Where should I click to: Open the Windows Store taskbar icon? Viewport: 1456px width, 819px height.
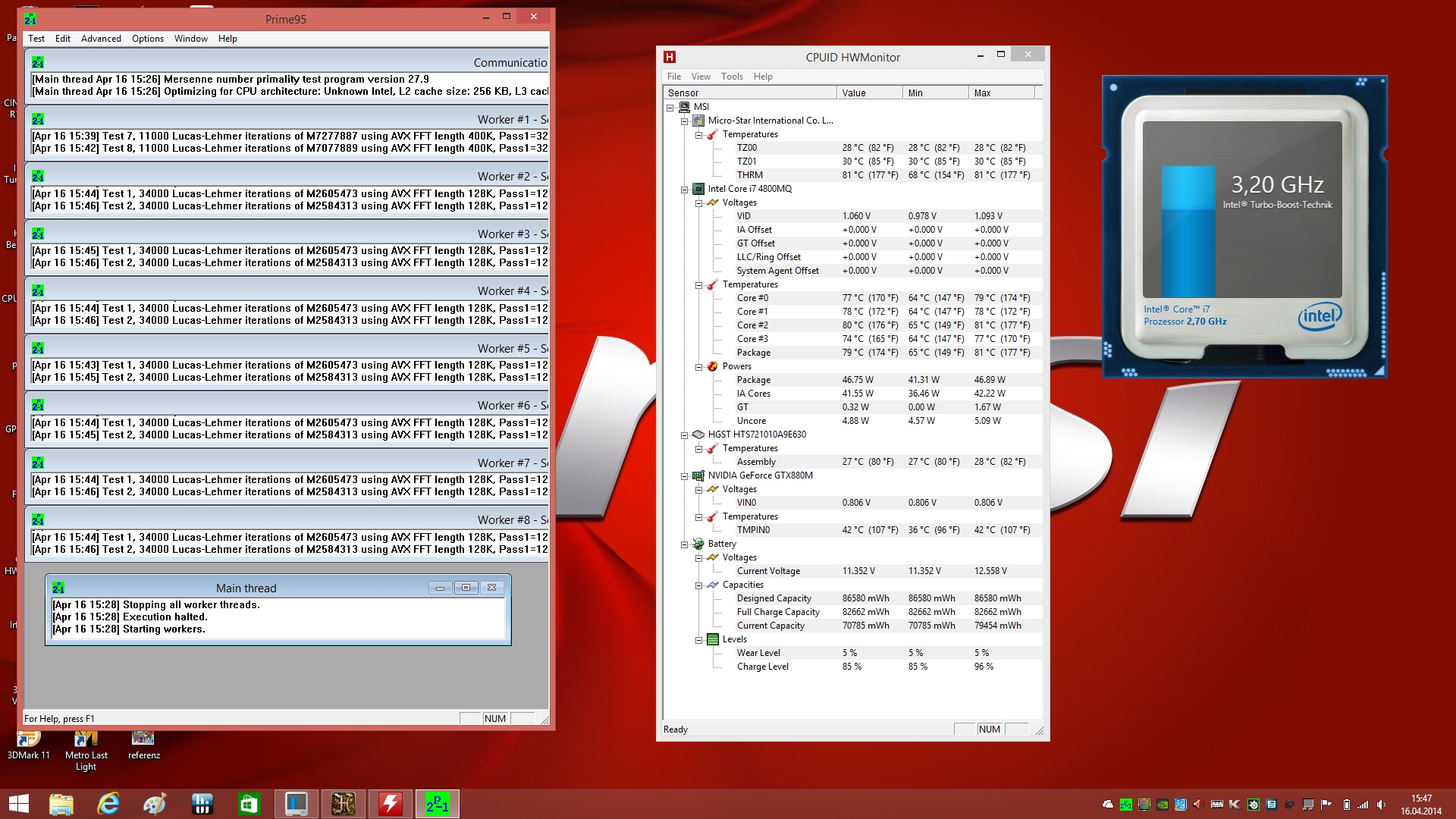[x=249, y=804]
